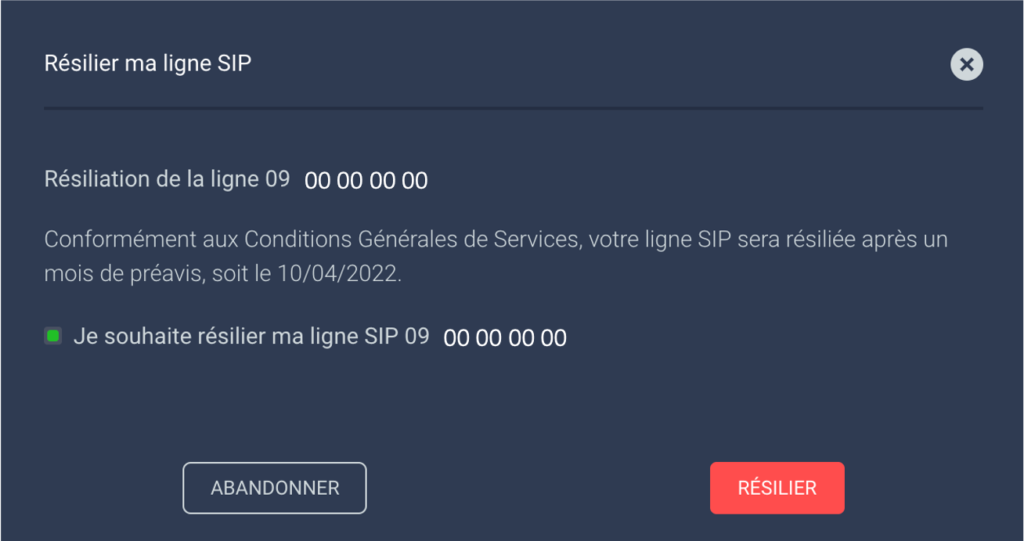Toggle the green SIP cancellation checkbox

point(54,336)
